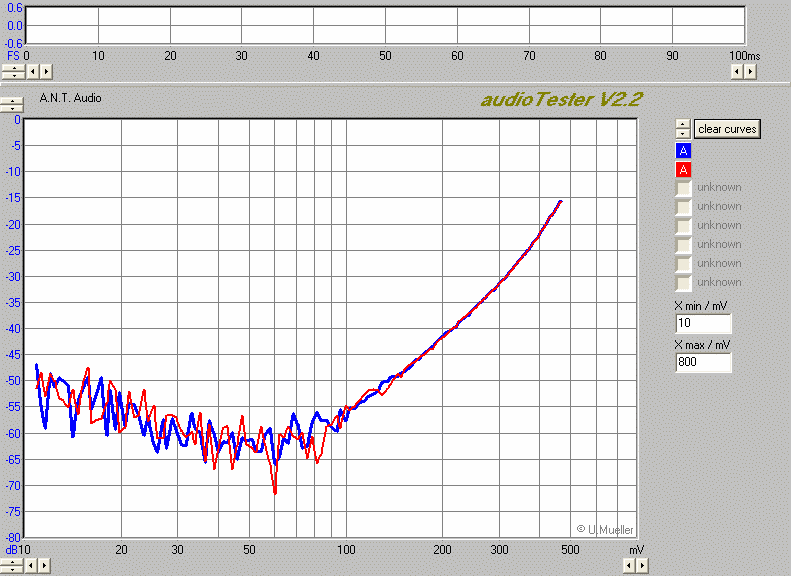Viewport: 791px width, 576px height.
Task: Select the blue A curve swatch
Action: (x=683, y=150)
